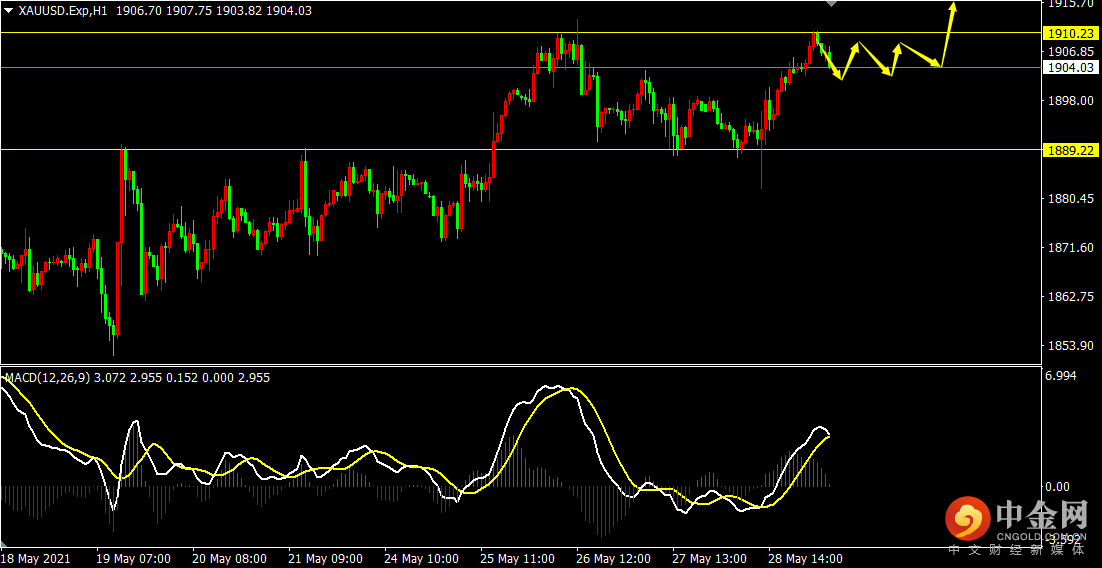Click the 25 May 11:00 time label
The width and height of the screenshot is (1102, 568).
coord(518,559)
